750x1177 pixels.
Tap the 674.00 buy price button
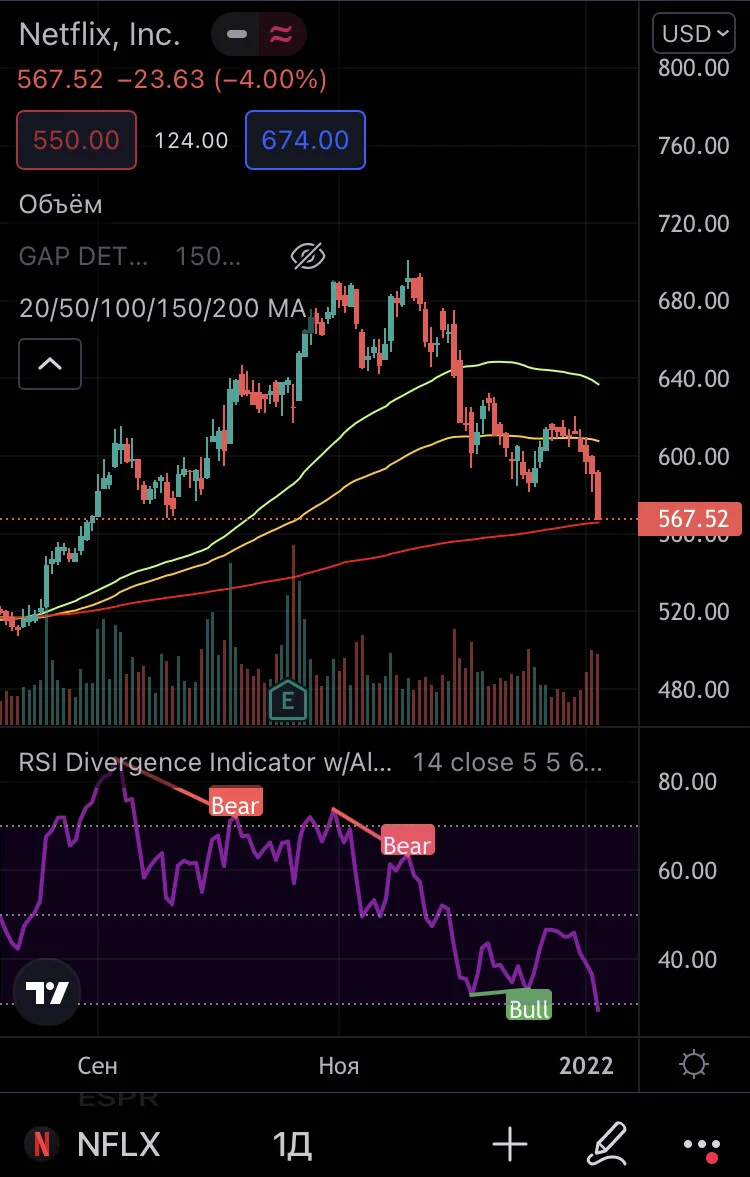pos(306,140)
